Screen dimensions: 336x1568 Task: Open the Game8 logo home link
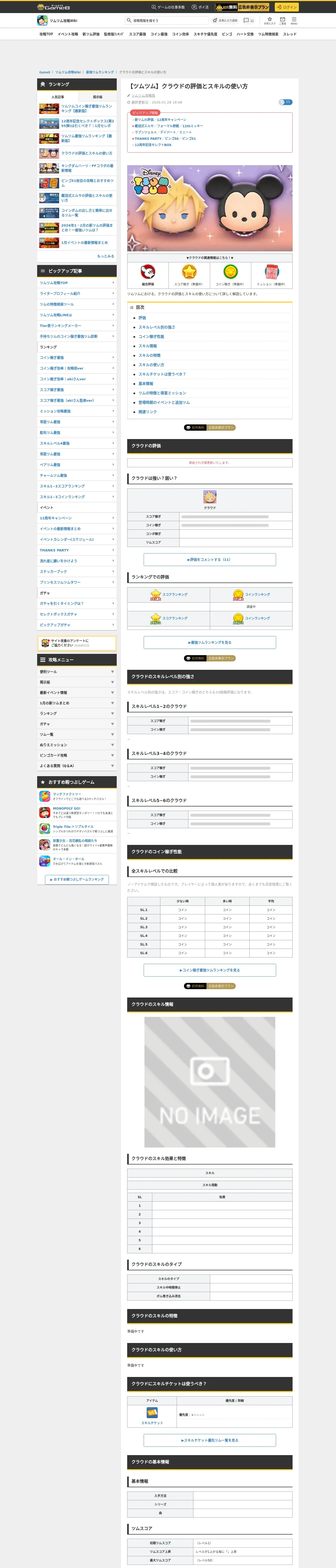tap(53, 7)
